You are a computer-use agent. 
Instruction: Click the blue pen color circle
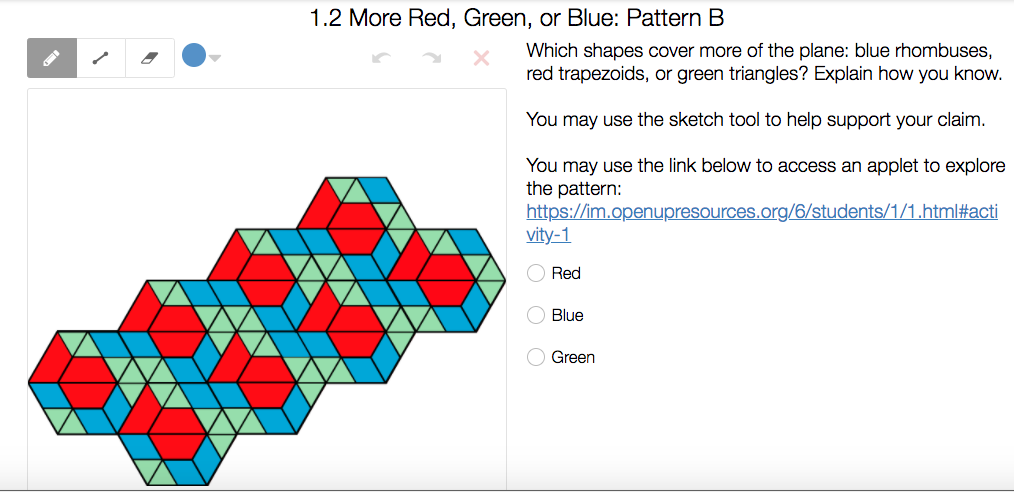[194, 56]
